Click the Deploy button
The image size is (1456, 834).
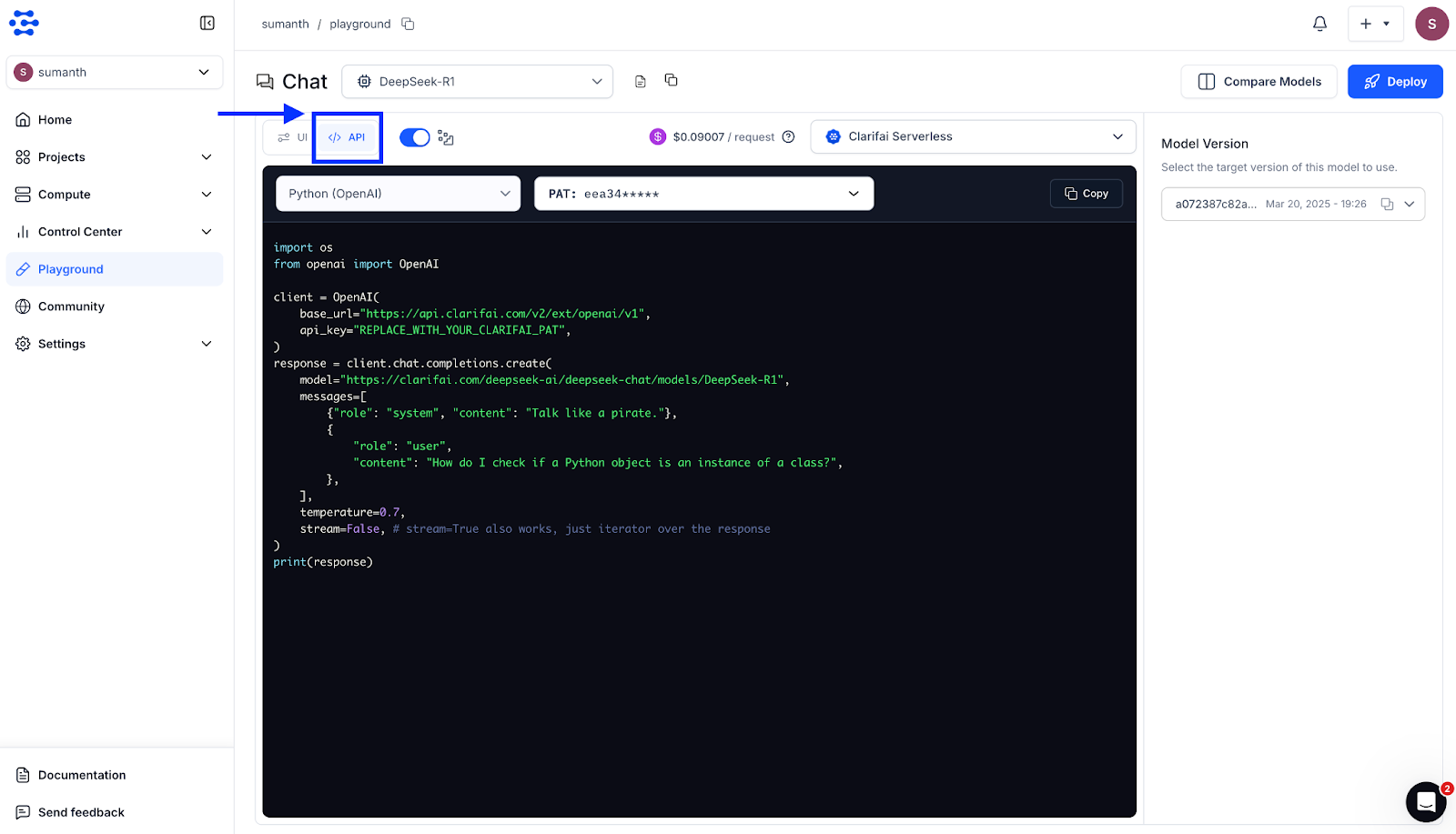[1394, 82]
